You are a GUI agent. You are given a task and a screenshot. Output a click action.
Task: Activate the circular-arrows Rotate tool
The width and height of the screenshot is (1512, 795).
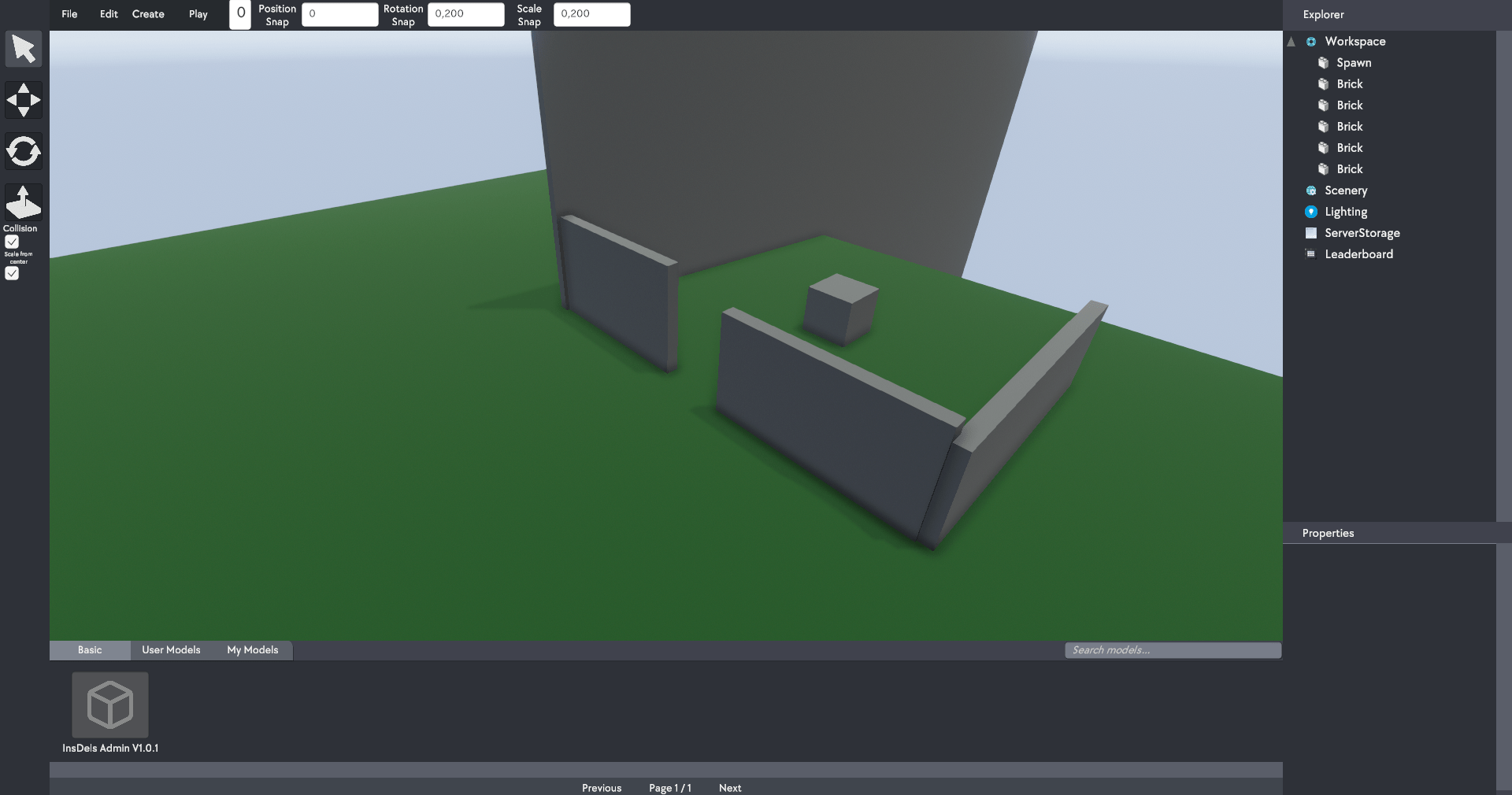(x=24, y=151)
